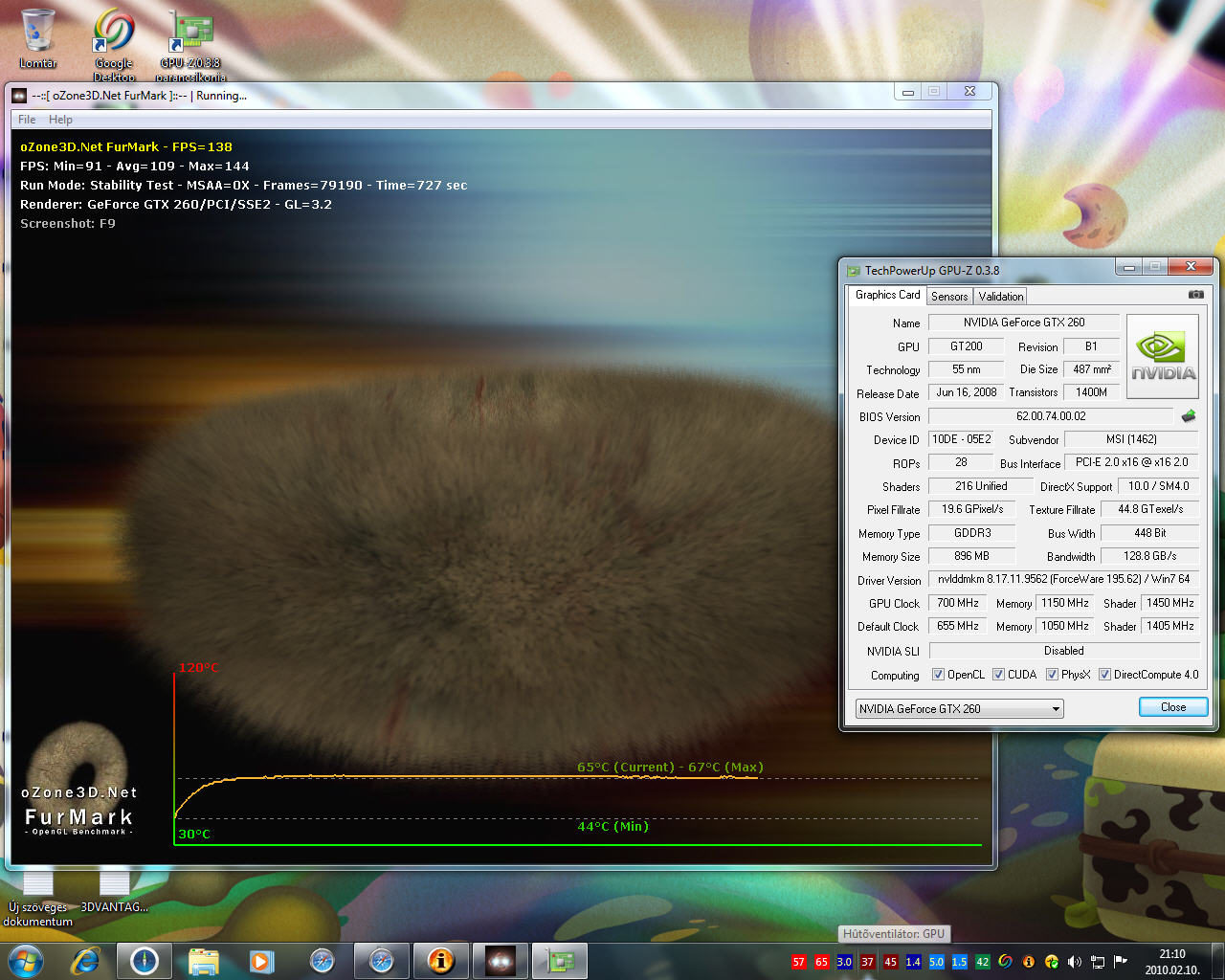Click the camera screenshot icon in GPU-Z
1225x980 pixels.
coord(1195,295)
